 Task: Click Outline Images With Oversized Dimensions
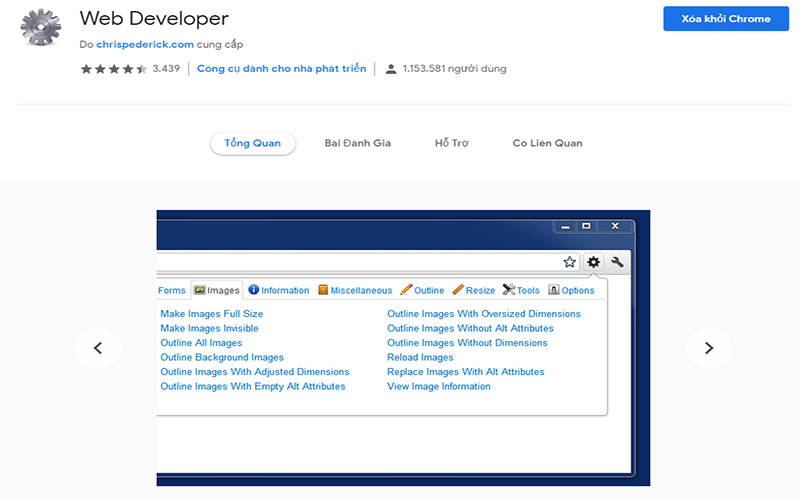(484, 314)
